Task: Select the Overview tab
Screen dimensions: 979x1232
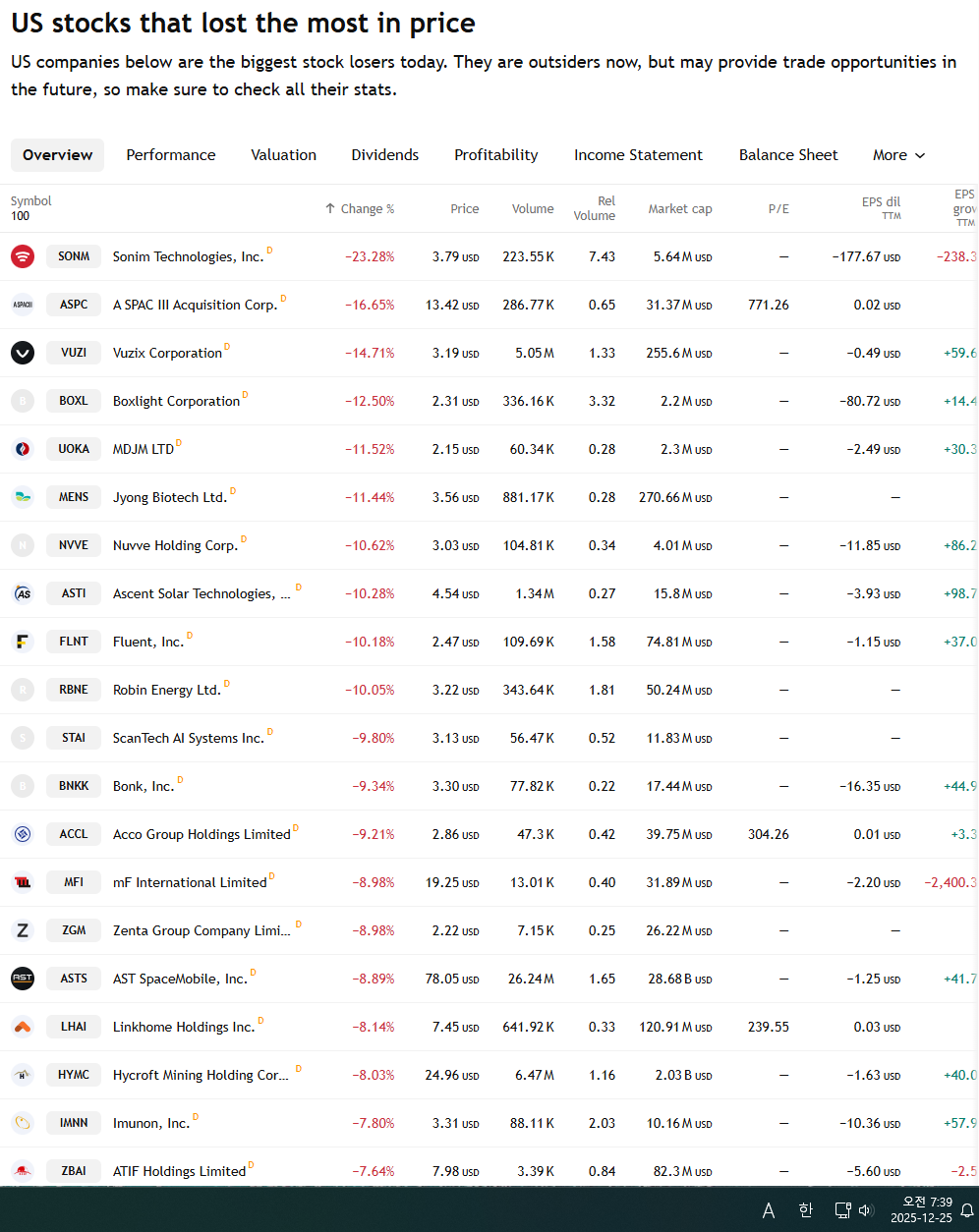Action: click(58, 155)
